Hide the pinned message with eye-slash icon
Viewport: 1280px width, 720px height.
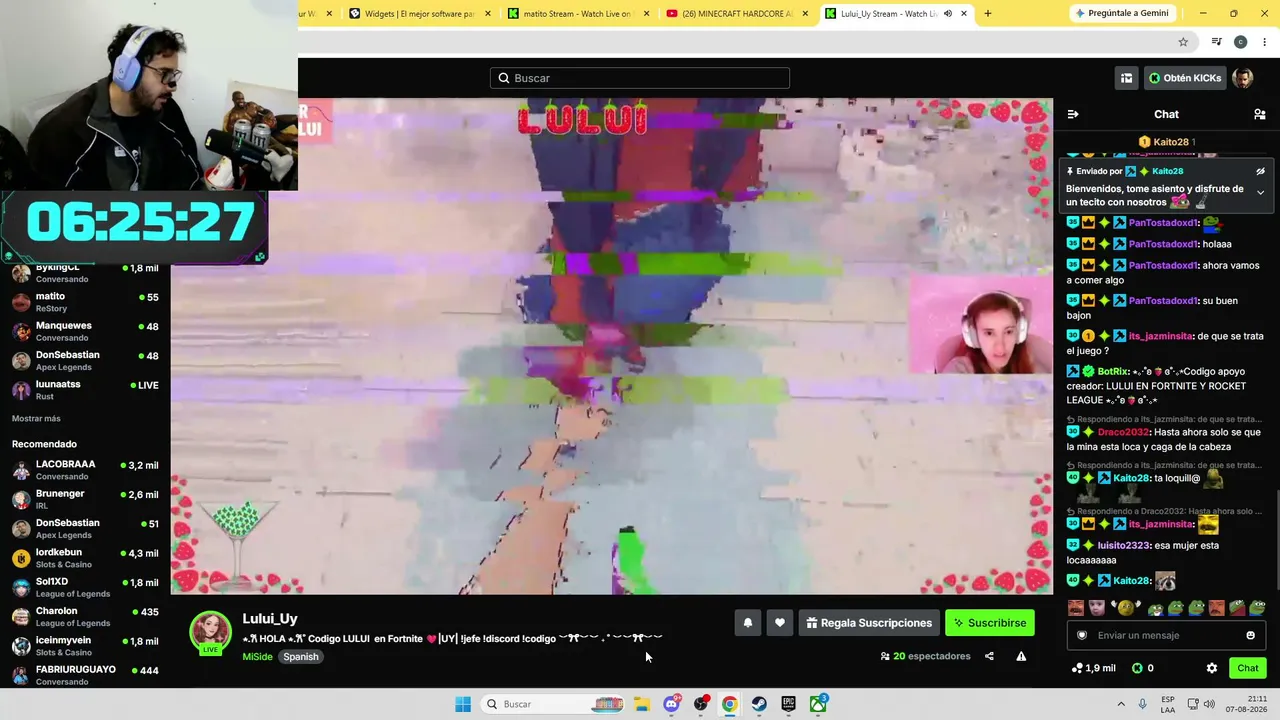pos(1260,171)
